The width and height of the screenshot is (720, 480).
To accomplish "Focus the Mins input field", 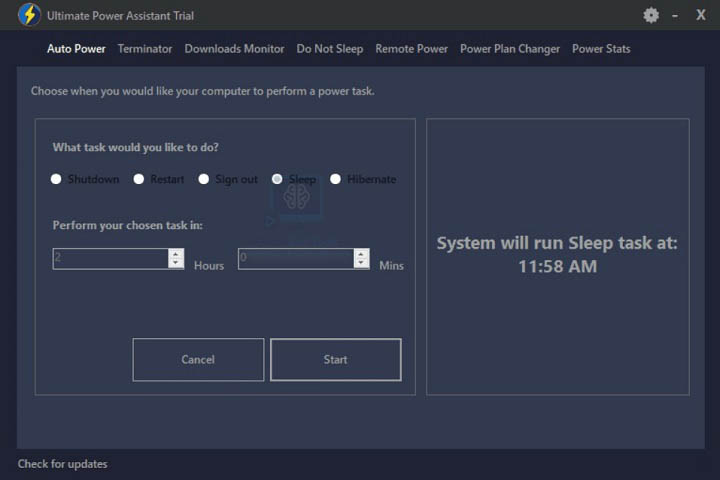I will coord(296,259).
